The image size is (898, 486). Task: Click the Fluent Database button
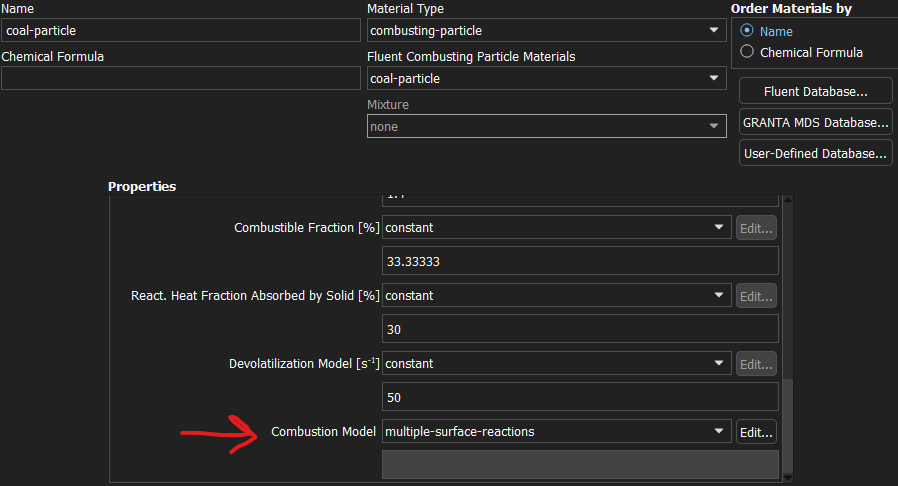[x=815, y=92]
